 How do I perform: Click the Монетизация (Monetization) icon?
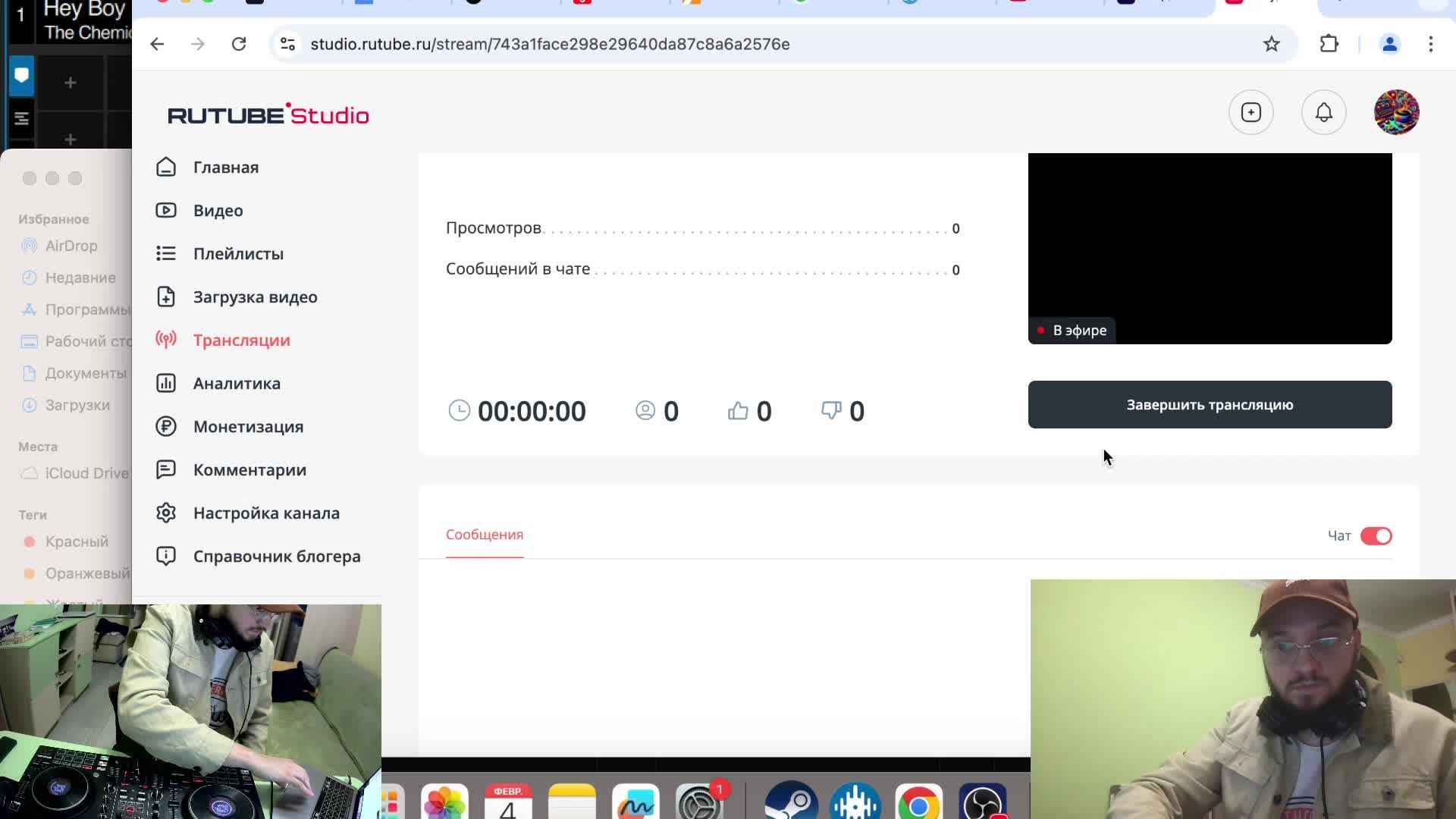click(165, 426)
